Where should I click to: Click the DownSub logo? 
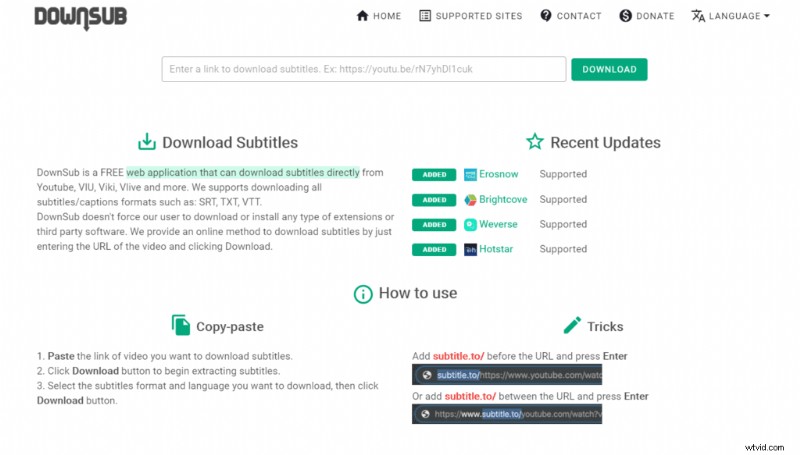point(81,17)
